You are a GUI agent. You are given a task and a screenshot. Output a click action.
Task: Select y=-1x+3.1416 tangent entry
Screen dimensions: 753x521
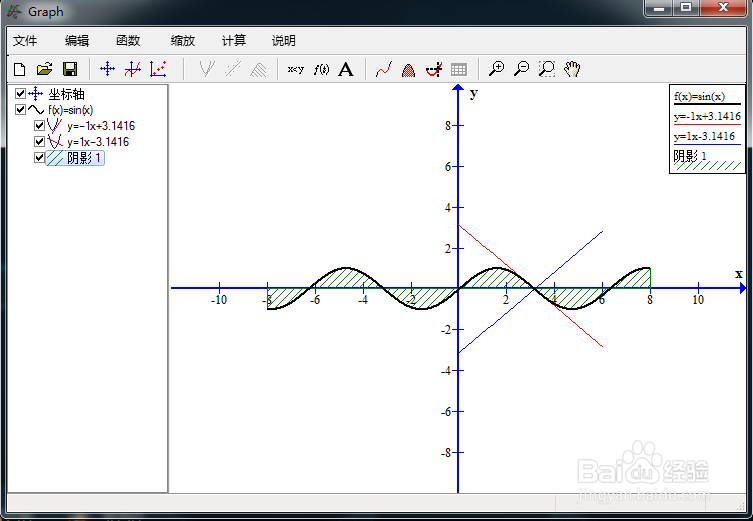(101, 126)
